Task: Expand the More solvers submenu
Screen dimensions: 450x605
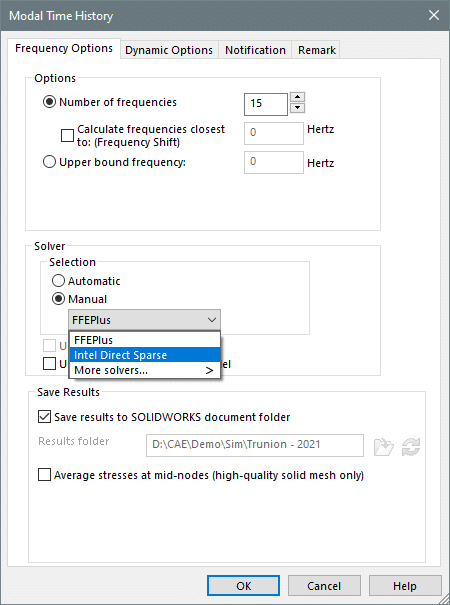Action: pos(145,370)
